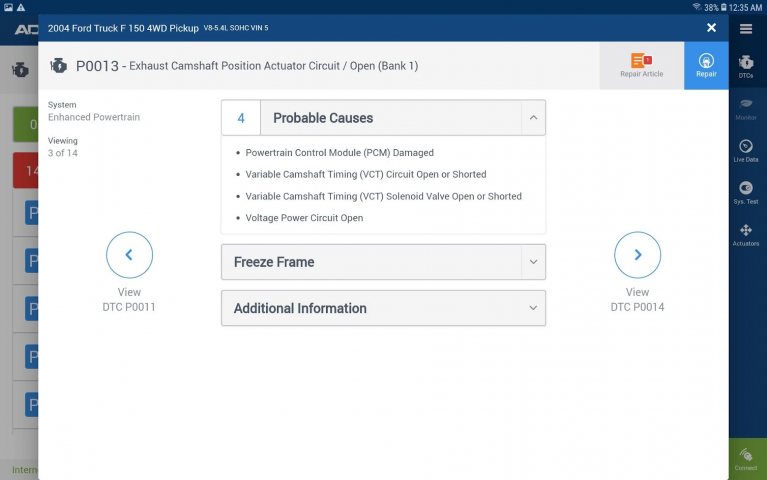The height and width of the screenshot is (480, 767).
Task: Expand the Freeze Frame section
Action: coord(533,262)
